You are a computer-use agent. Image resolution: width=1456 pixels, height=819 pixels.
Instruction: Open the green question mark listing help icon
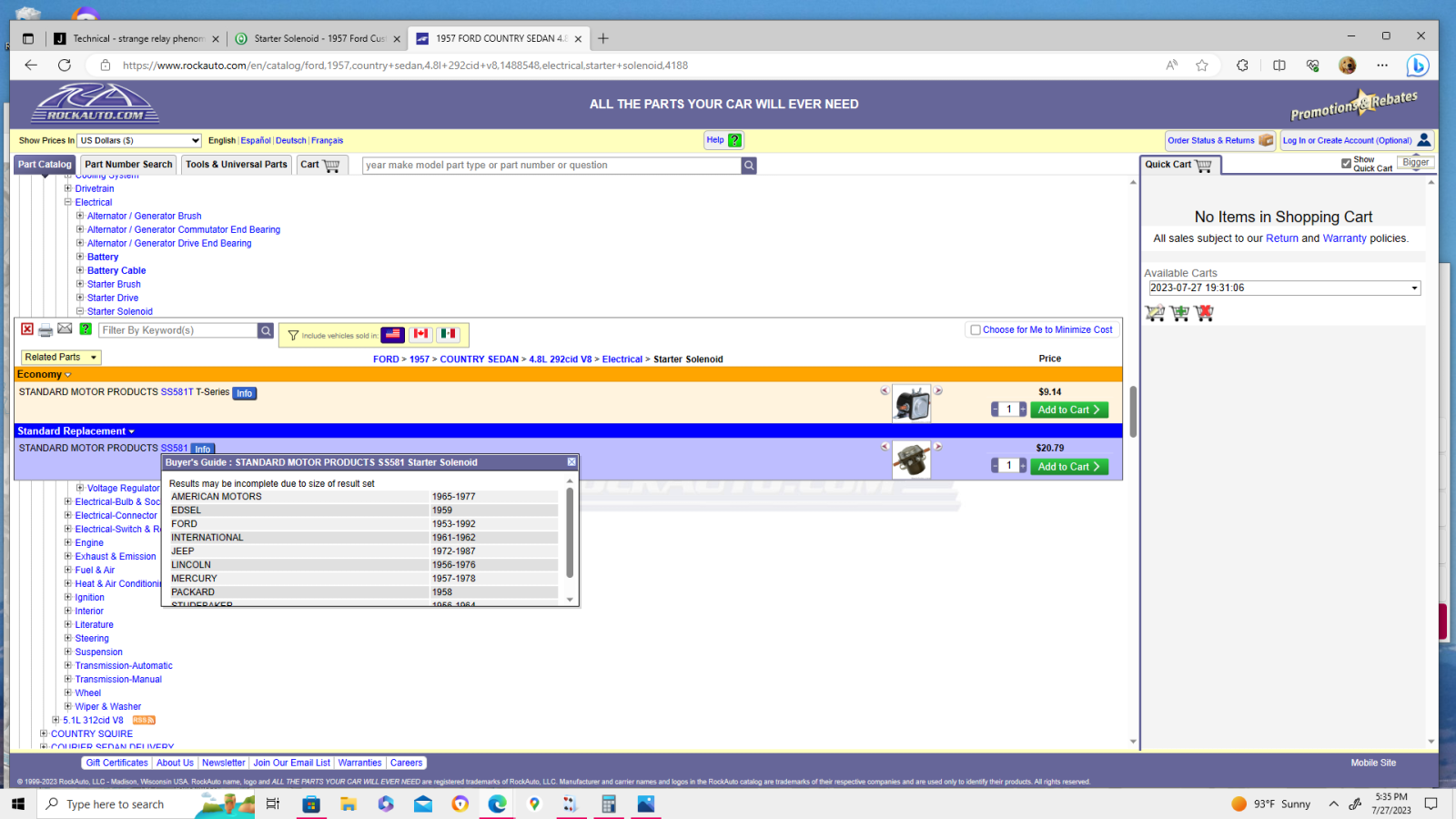(86, 329)
